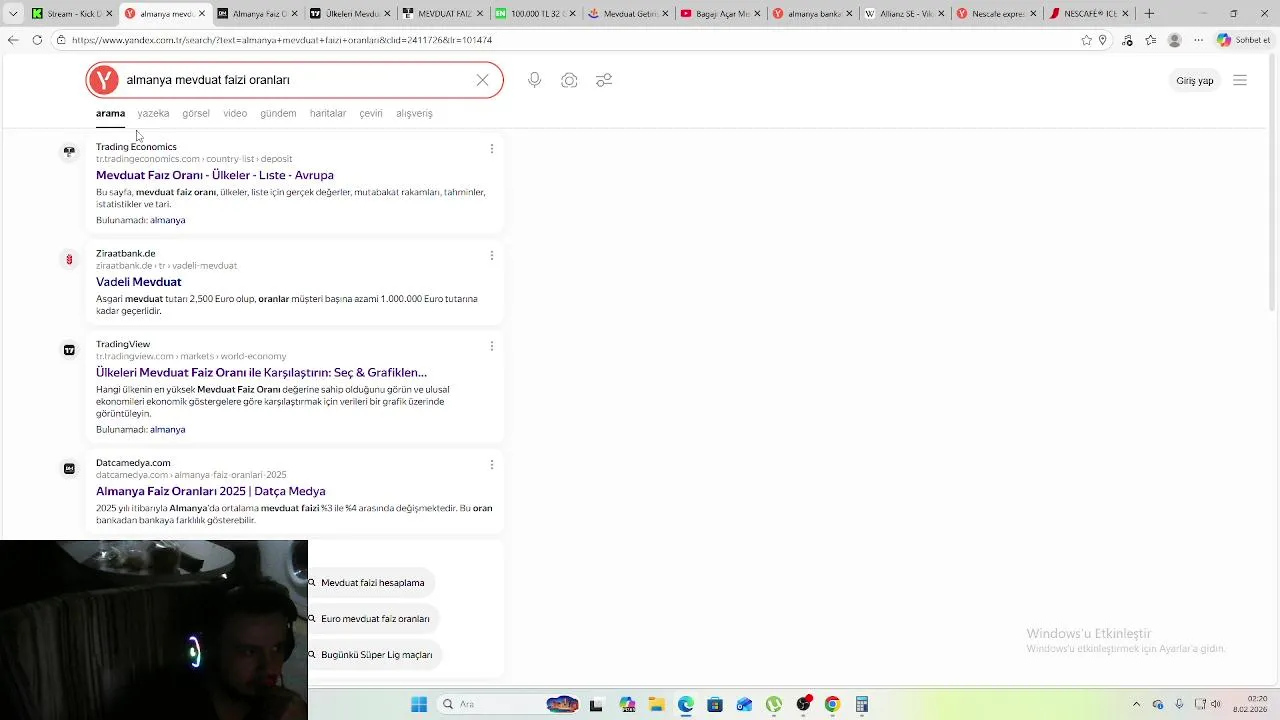Click Giriş yap sign-in button

coord(1194,80)
